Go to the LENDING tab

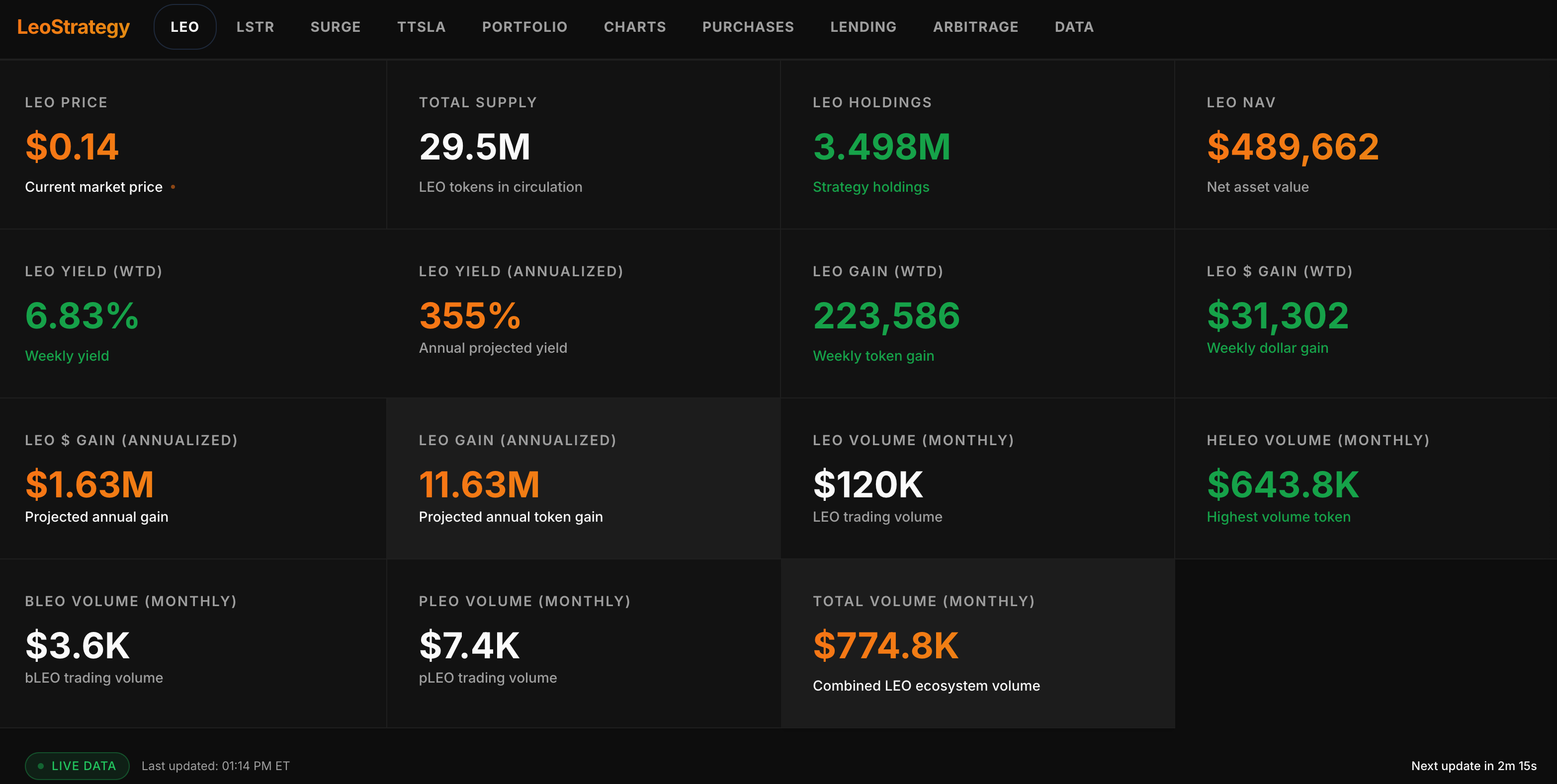pyautogui.click(x=863, y=26)
